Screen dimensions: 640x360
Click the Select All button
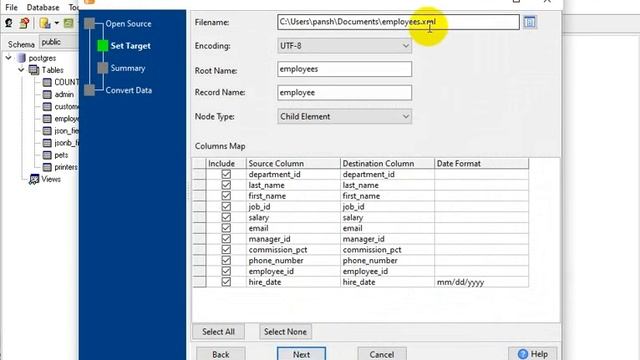(x=218, y=332)
